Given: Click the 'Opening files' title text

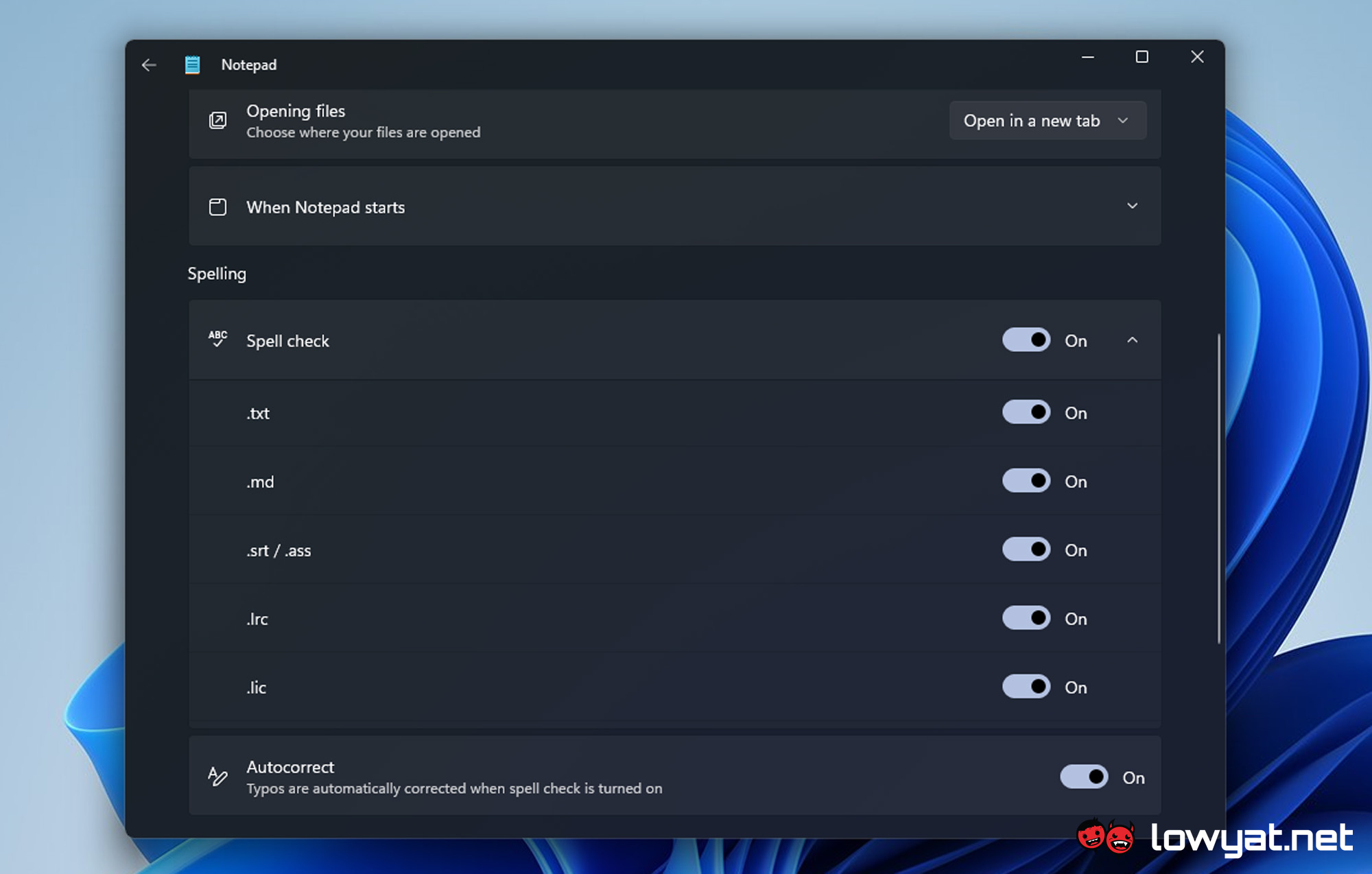Looking at the screenshot, I should [x=296, y=111].
